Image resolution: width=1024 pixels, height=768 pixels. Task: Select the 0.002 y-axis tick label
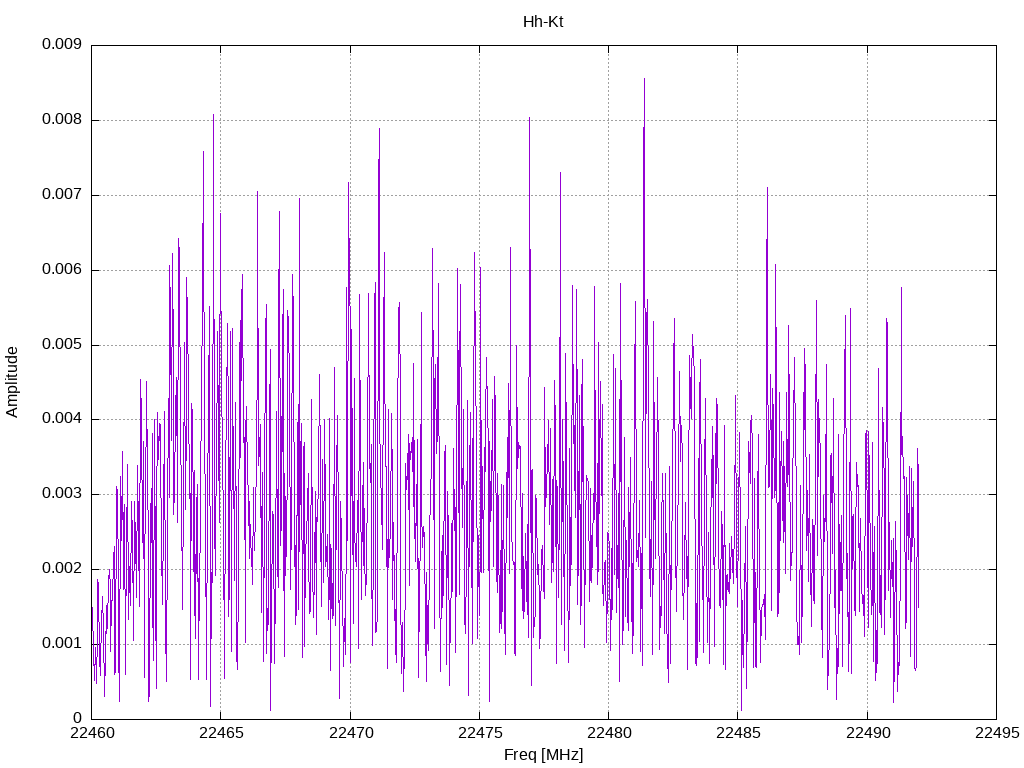(62, 568)
